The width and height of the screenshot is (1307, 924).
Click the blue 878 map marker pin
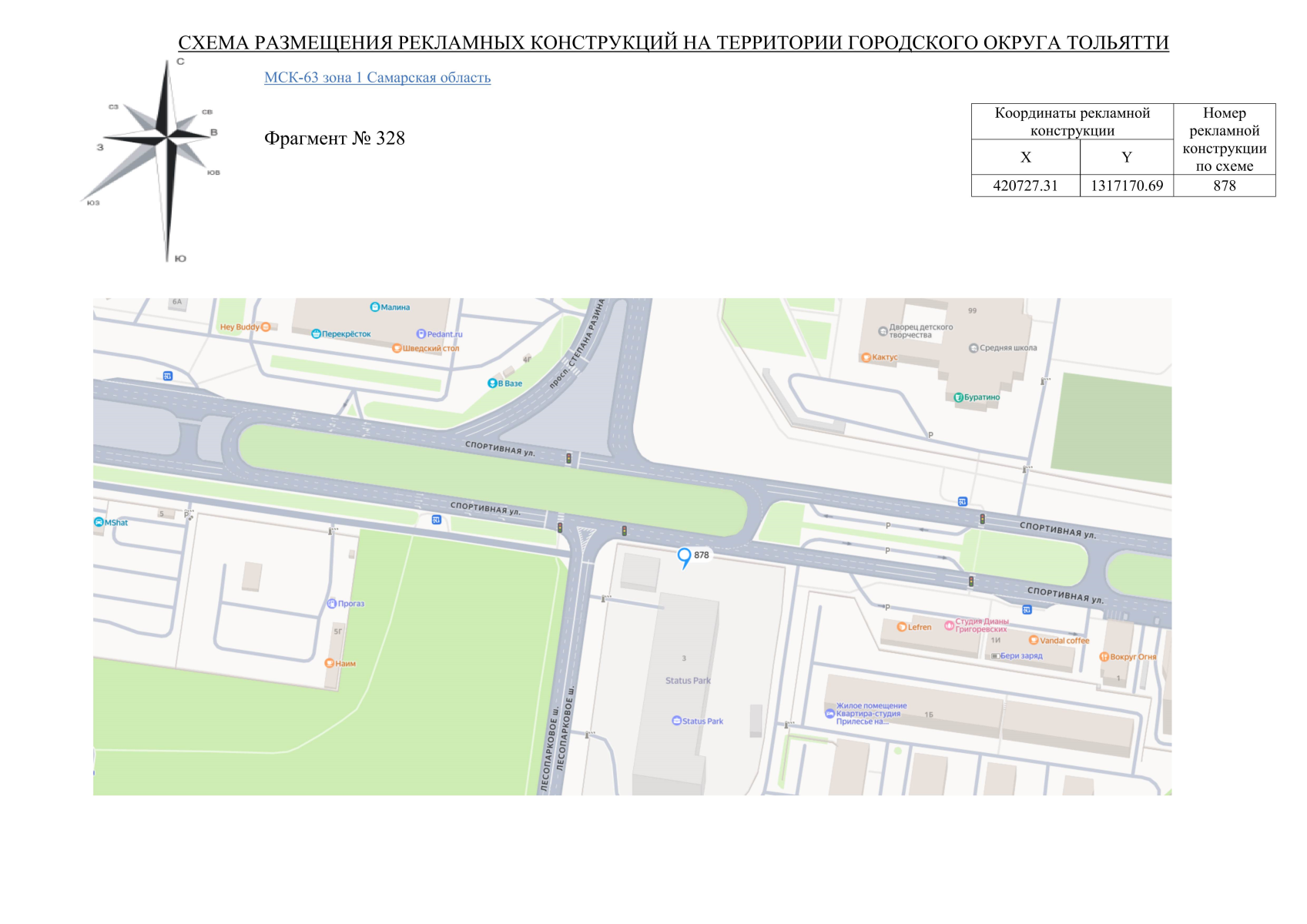pos(684,556)
